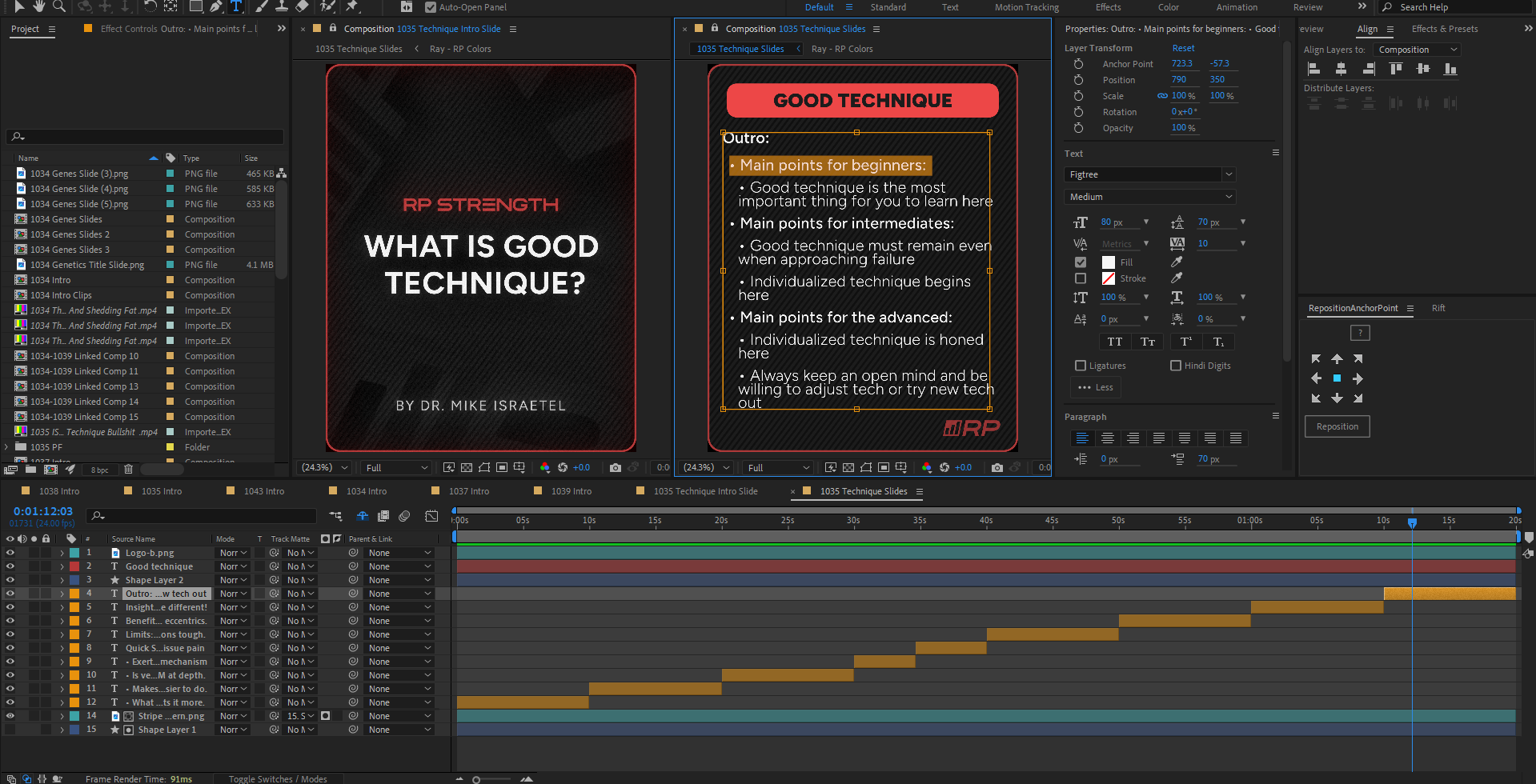Screen dimensions: 1536x784
Task: Enable the Ligatures checkbox
Action: (1081, 366)
